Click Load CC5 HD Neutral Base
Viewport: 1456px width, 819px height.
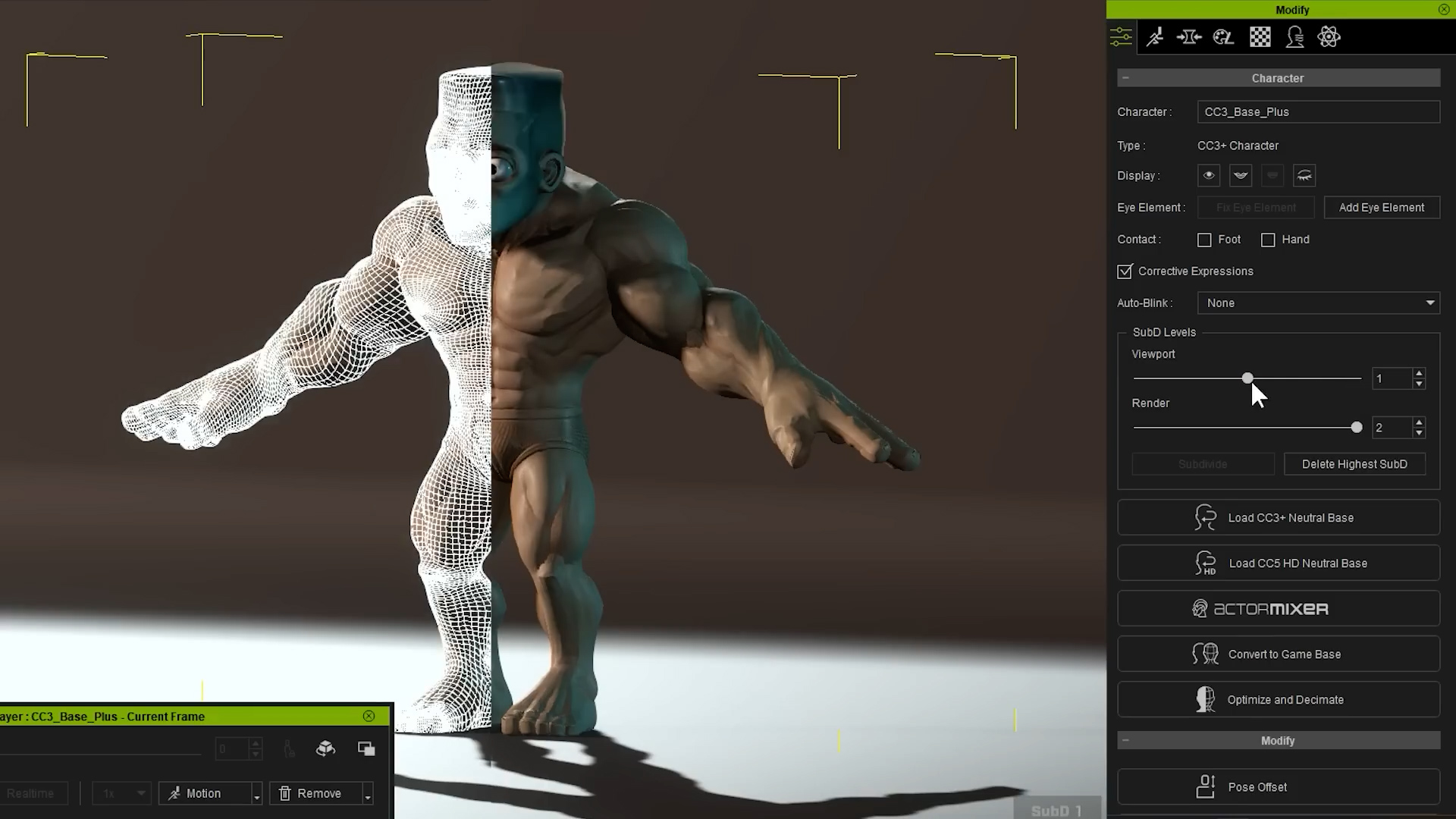point(1279,563)
